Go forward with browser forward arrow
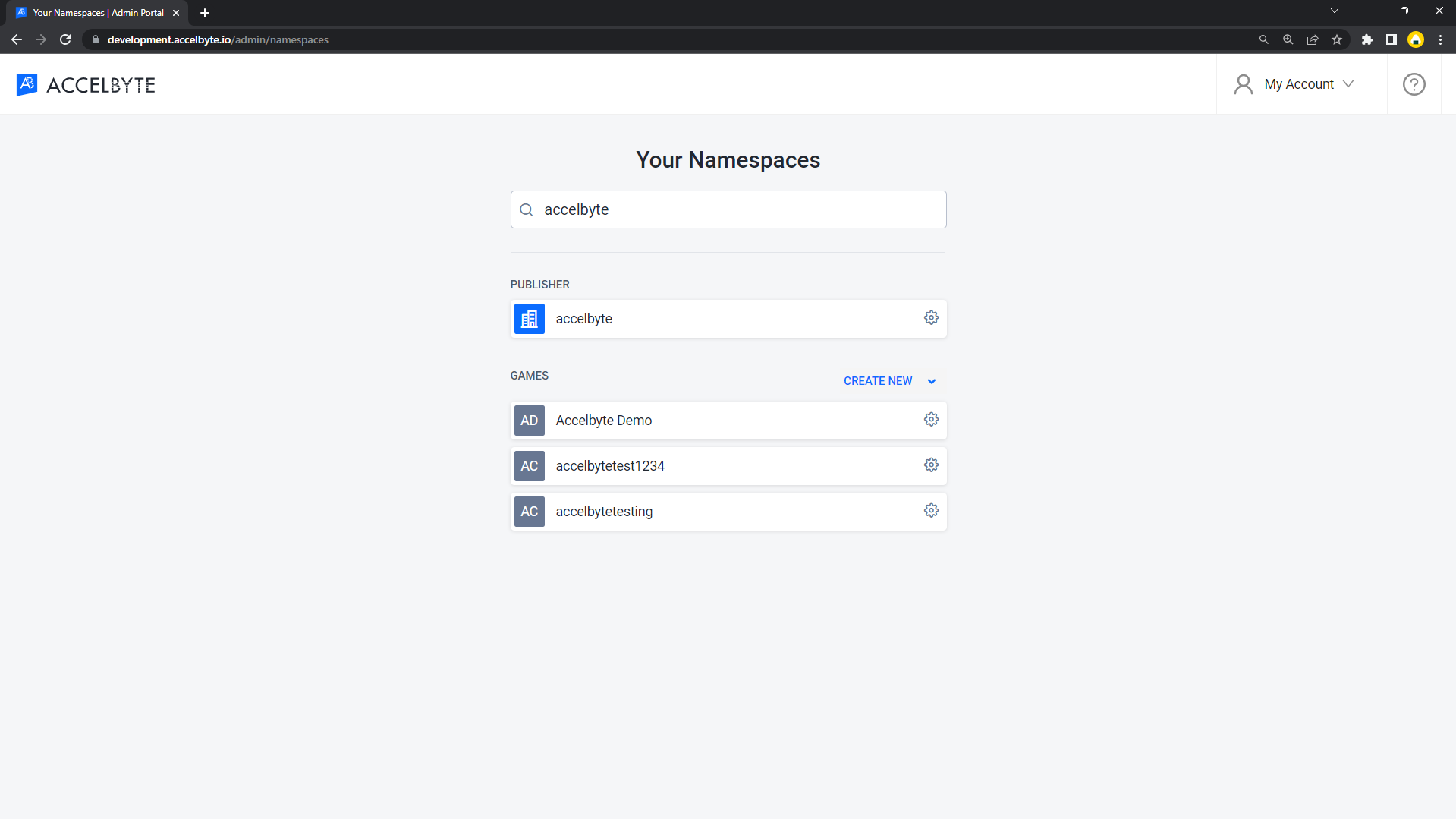Viewport: 1456px width, 819px height. click(41, 39)
